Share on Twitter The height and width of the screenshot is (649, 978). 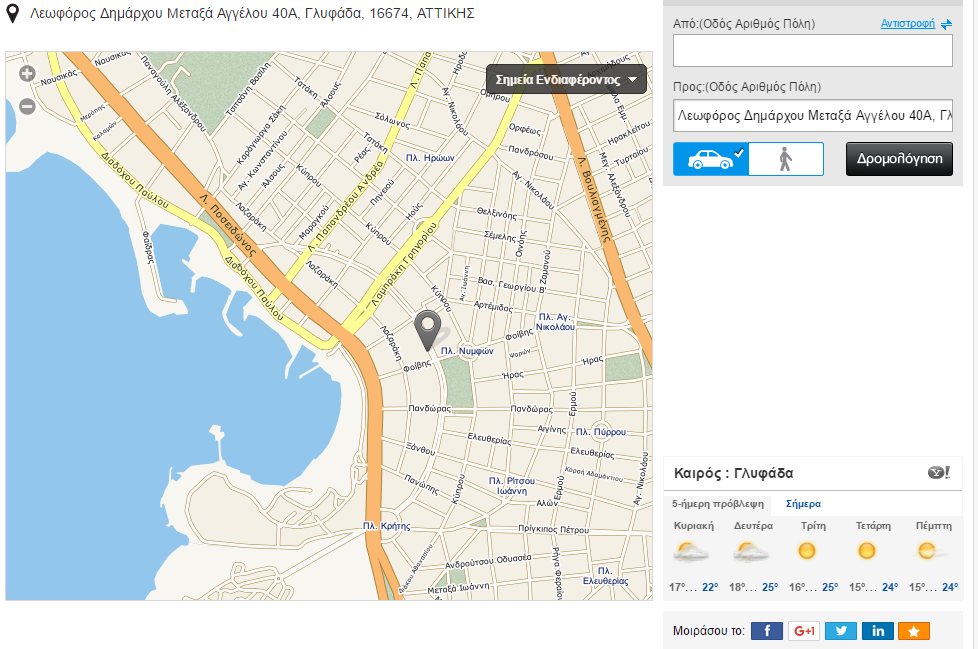pyautogui.click(x=841, y=631)
